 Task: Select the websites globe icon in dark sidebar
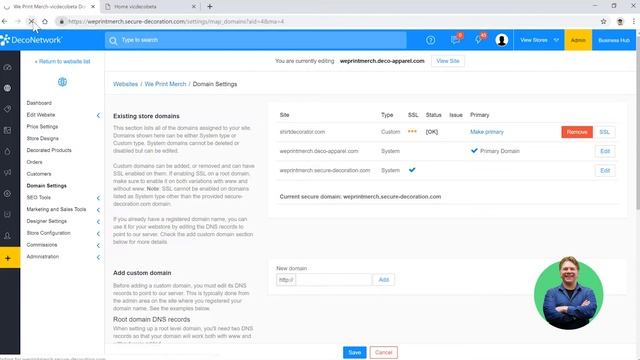tap(7, 88)
